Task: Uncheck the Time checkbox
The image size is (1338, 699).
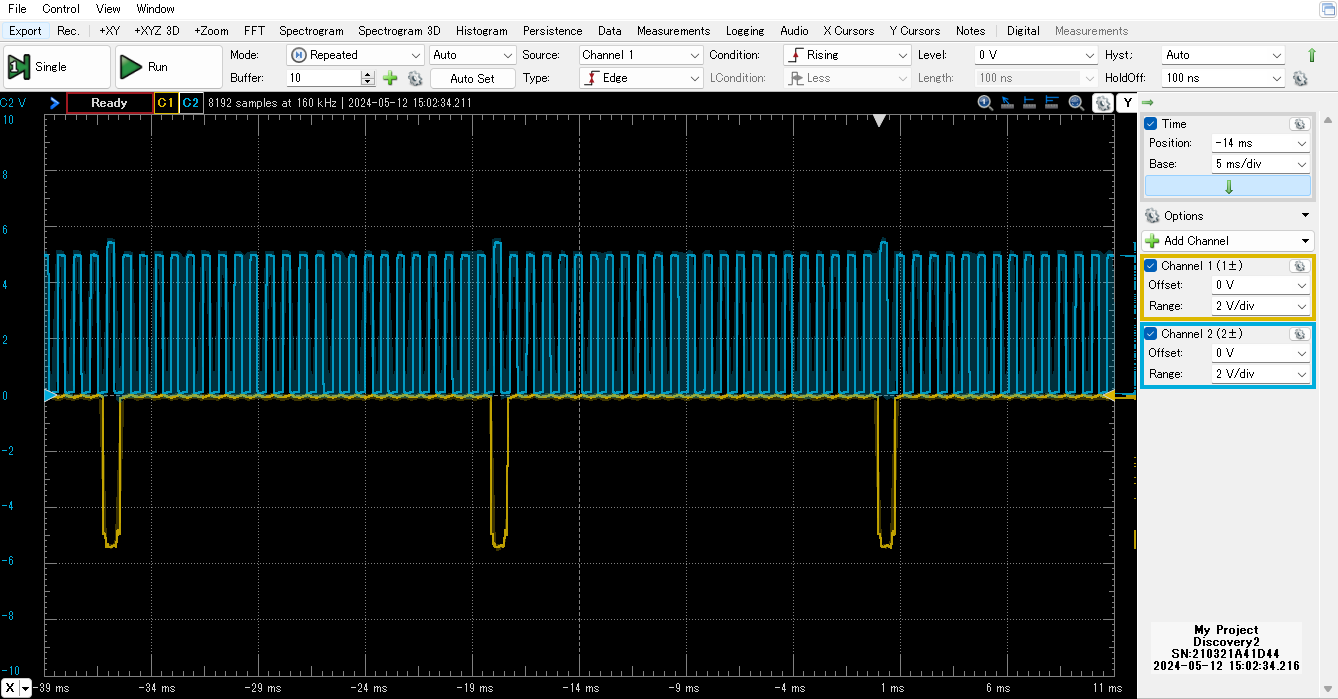Action: coord(1151,124)
